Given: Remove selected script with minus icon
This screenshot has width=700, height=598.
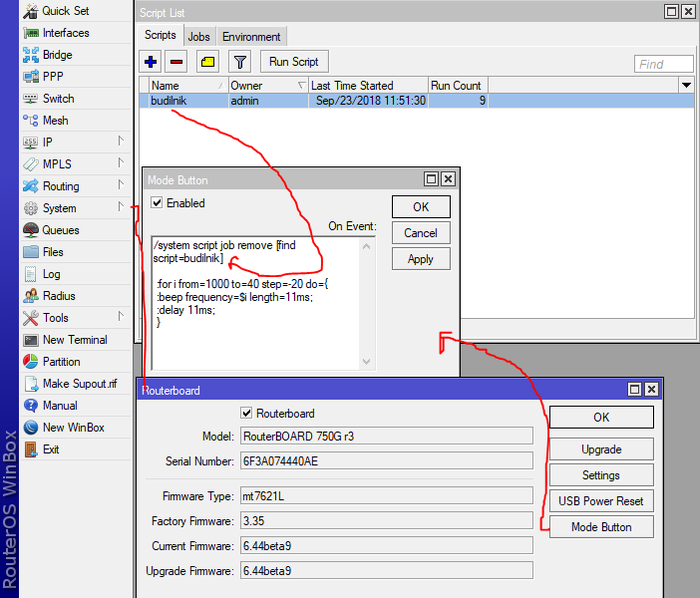Looking at the screenshot, I should 176,62.
